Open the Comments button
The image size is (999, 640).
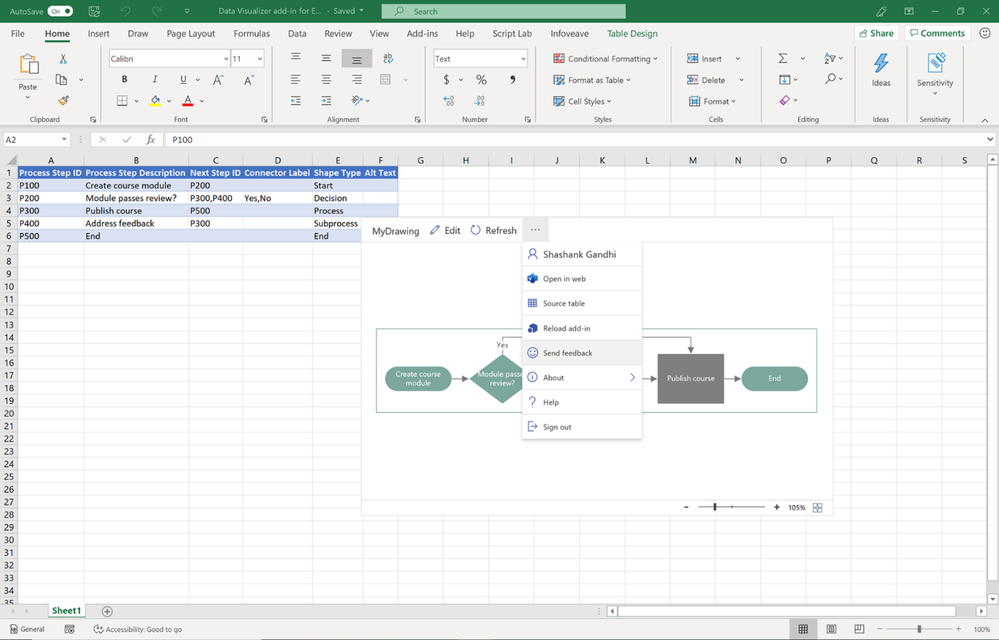tap(937, 33)
